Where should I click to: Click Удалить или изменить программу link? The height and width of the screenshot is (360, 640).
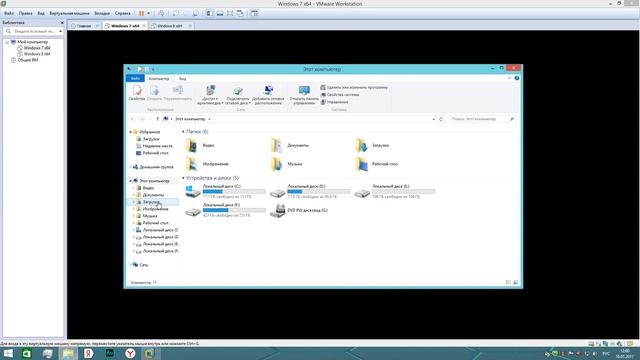354,87
